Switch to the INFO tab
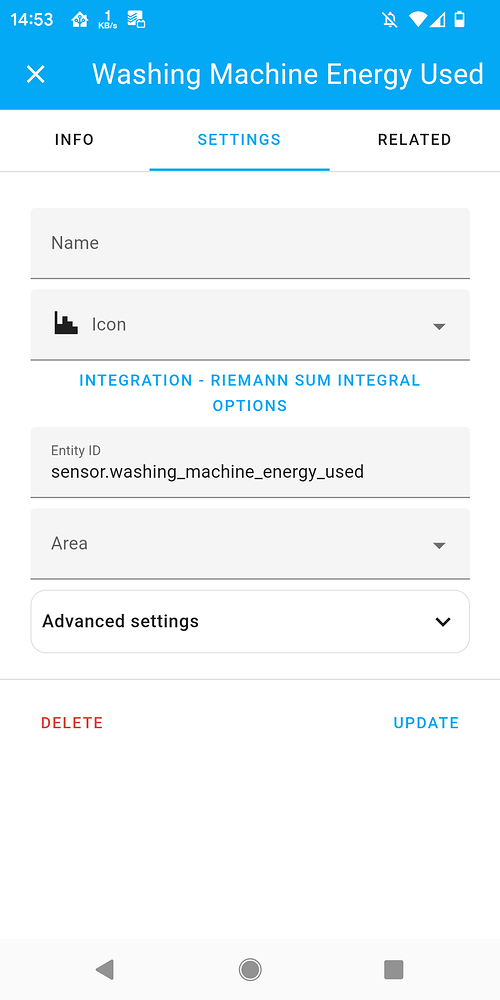 [x=75, y=140]
